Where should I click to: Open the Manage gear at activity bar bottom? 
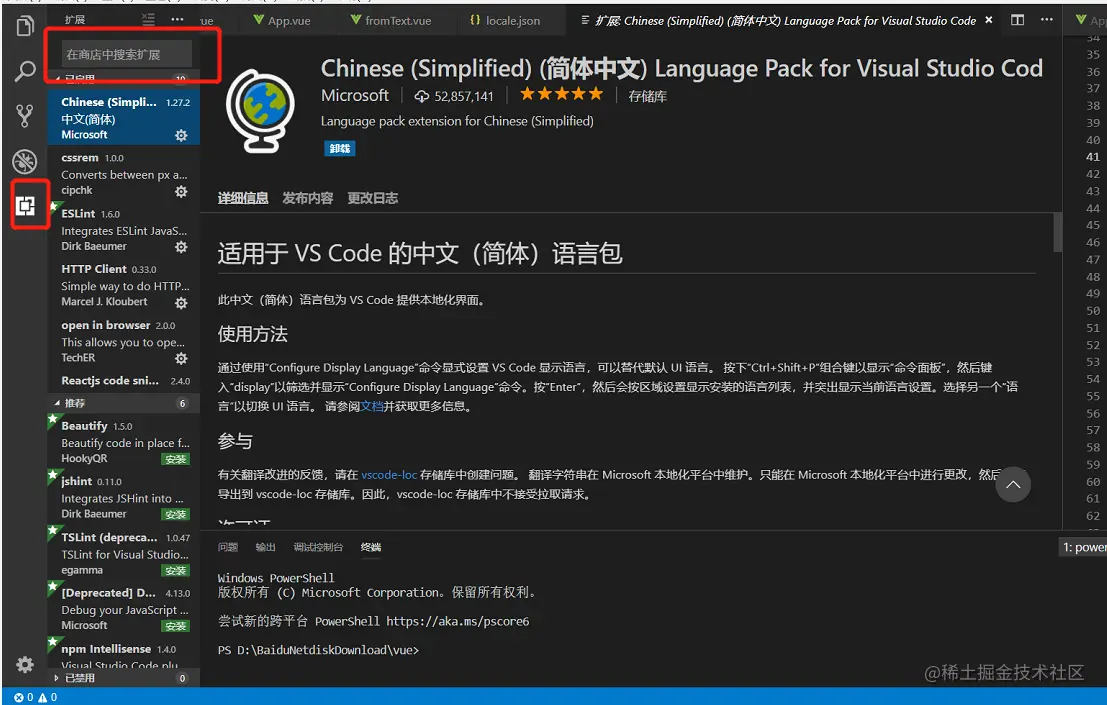(25, 664)
